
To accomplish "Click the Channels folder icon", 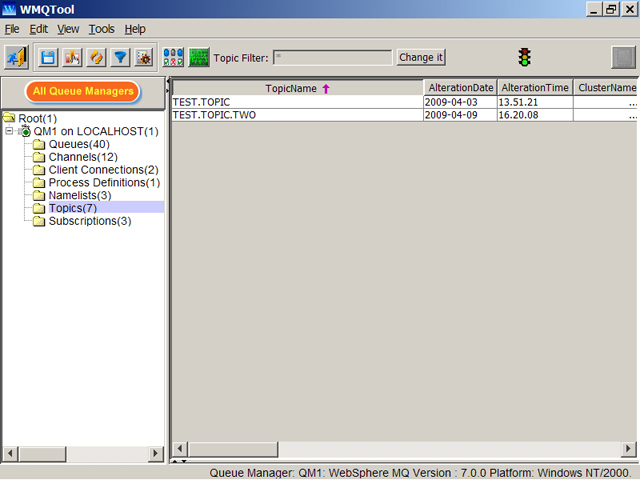I will (39, 157).
